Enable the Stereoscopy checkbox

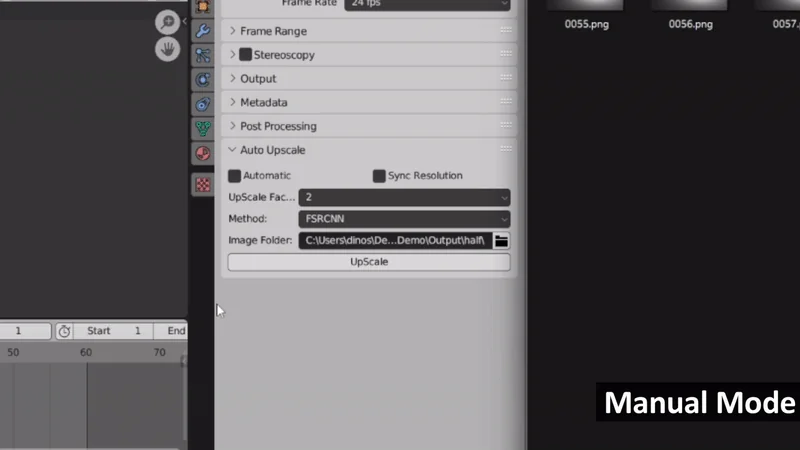(x=245, y=55)
